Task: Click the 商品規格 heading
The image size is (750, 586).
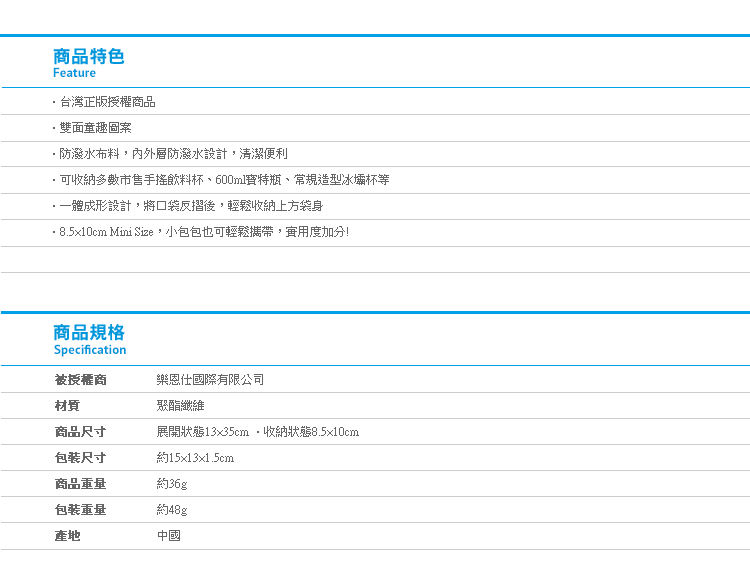Action: click(89, 333)
